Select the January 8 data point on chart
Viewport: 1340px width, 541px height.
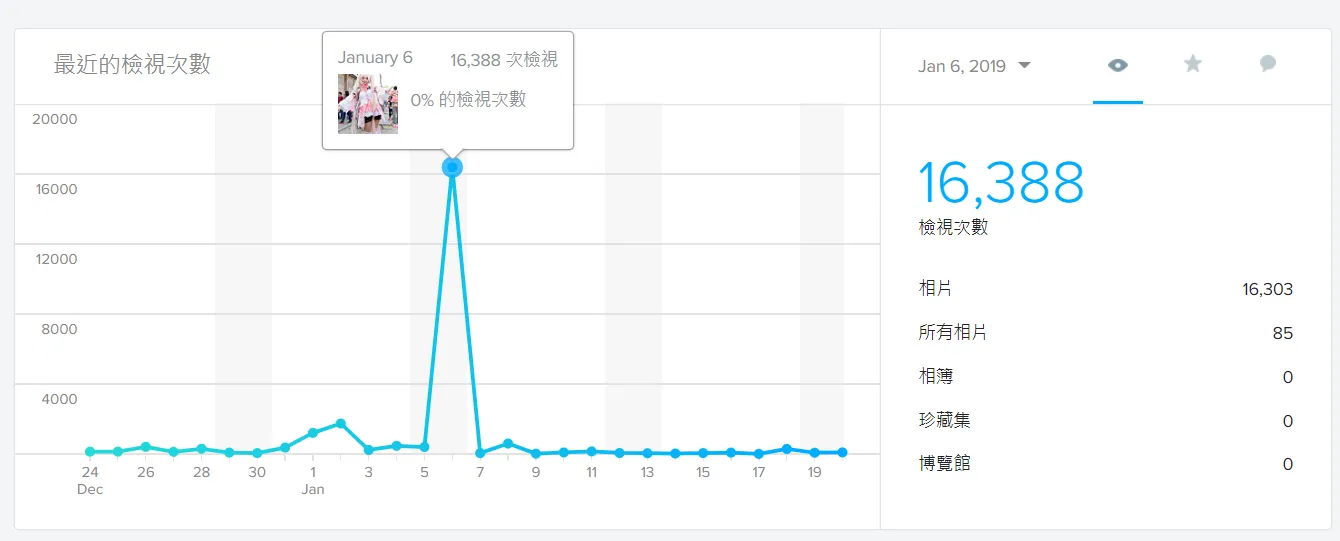[x=508, y=443]
